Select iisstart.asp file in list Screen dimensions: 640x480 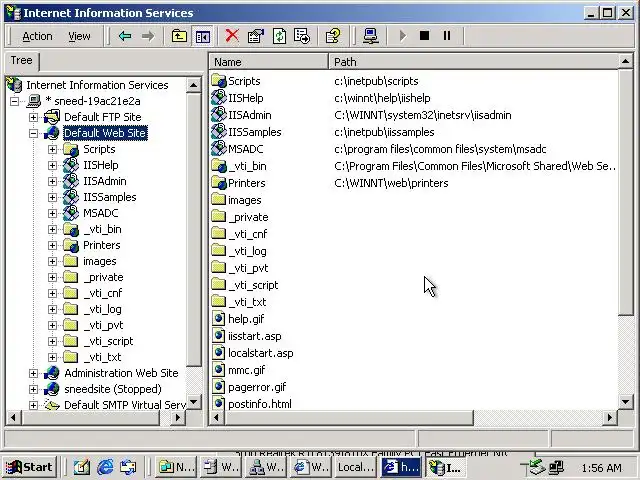pos(254,336)
